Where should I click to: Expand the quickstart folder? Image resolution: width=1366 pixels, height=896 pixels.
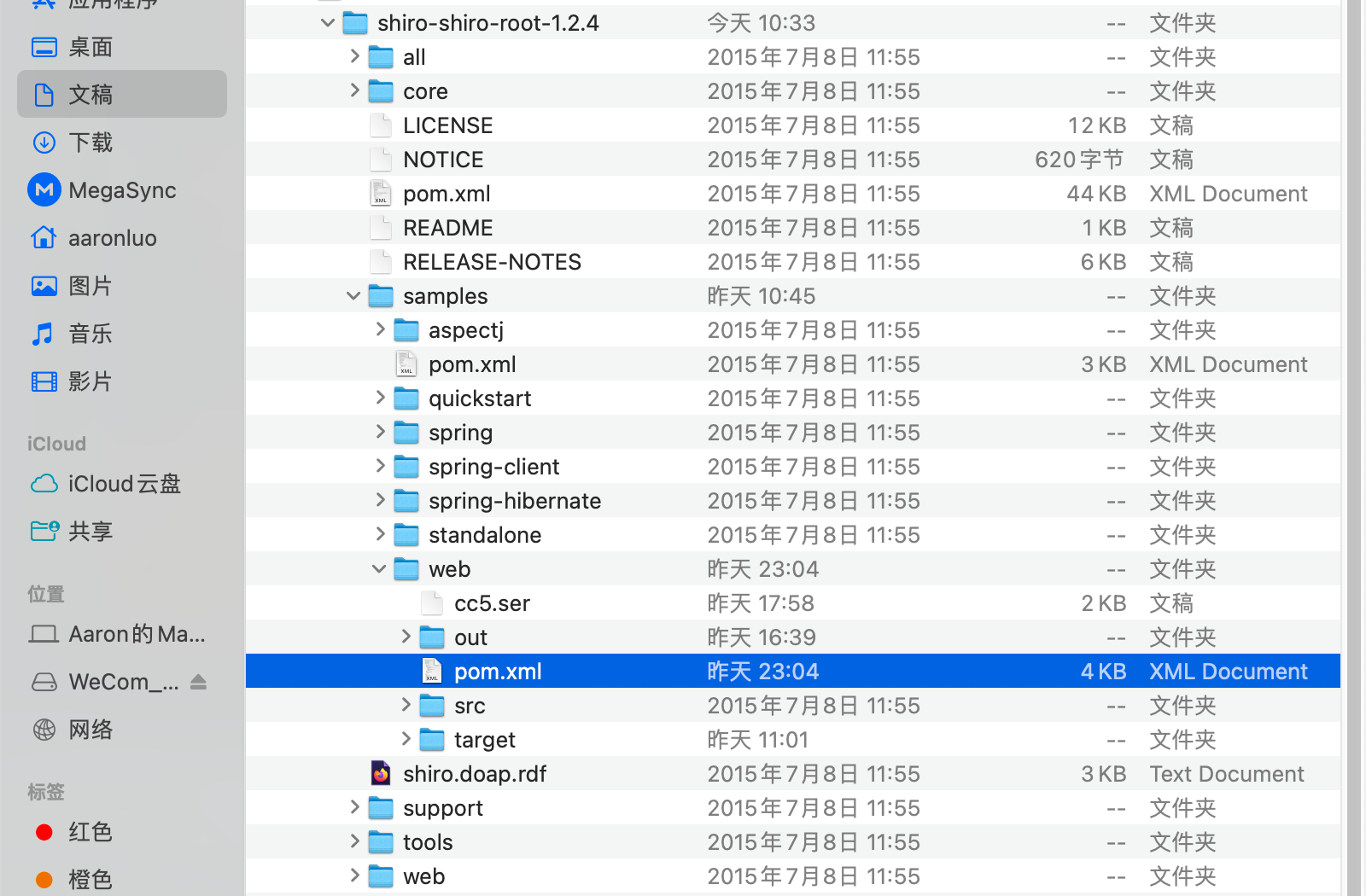380,398
